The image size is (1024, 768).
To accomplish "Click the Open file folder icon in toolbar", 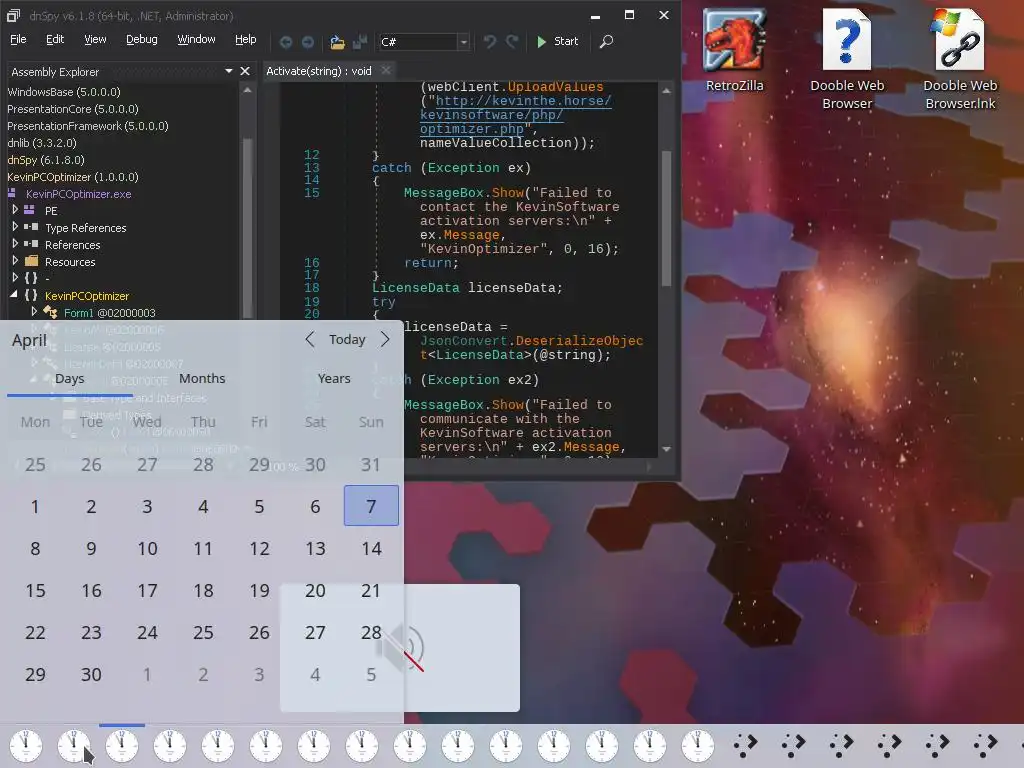I will point(337,42).
